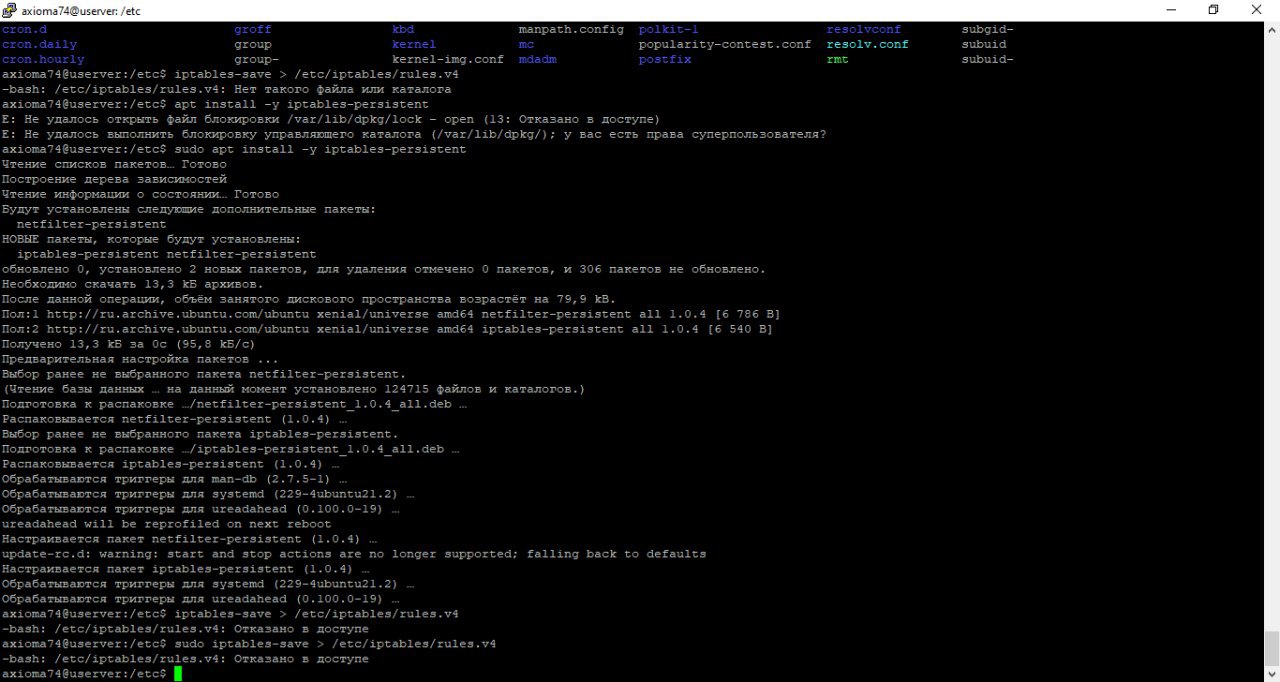1280x682 pixels.
Task: Click the polkit-1 directory name
Action: pos(669,29)
